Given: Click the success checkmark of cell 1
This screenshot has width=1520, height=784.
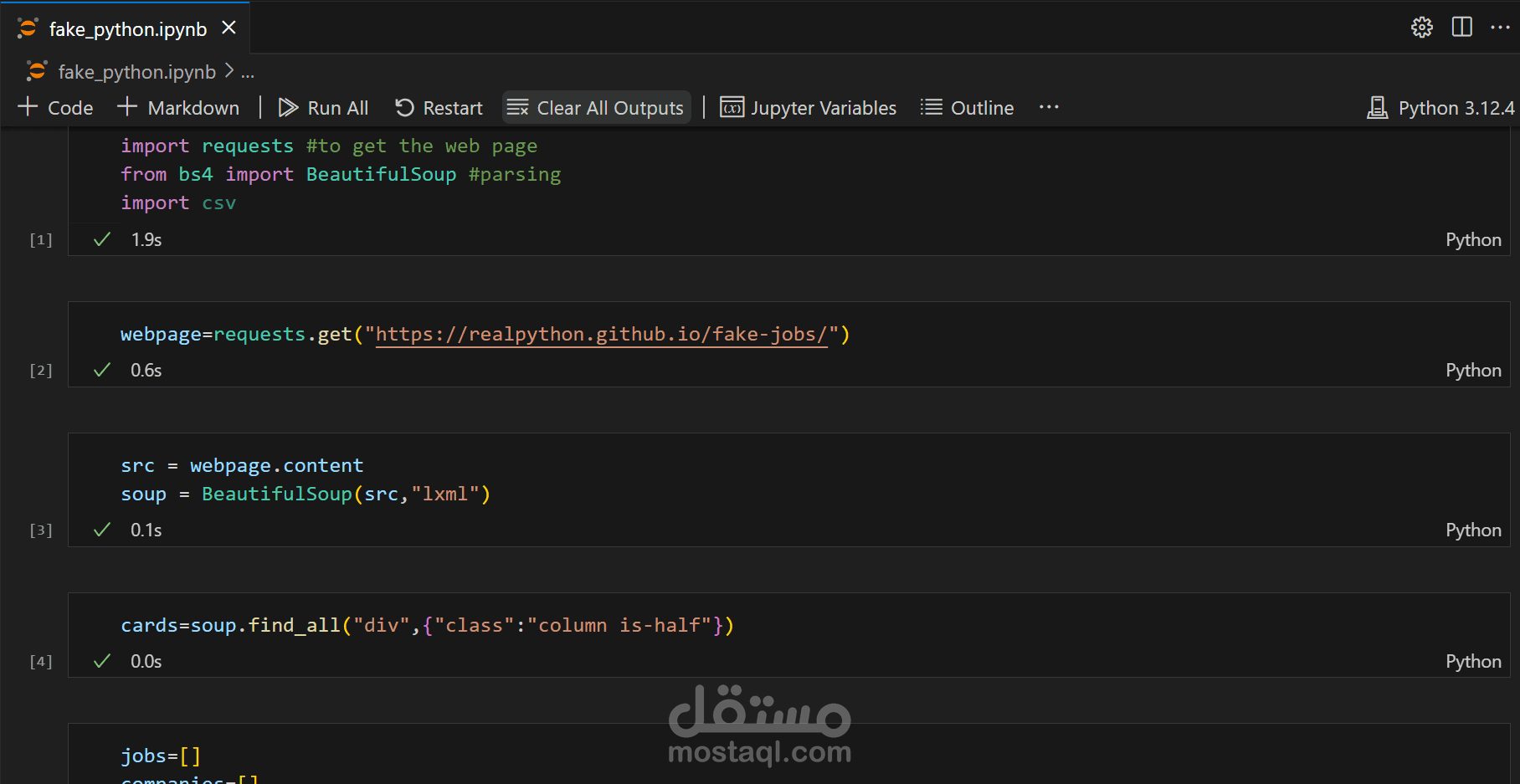Looking at the screenshot, I should (102, 239).
